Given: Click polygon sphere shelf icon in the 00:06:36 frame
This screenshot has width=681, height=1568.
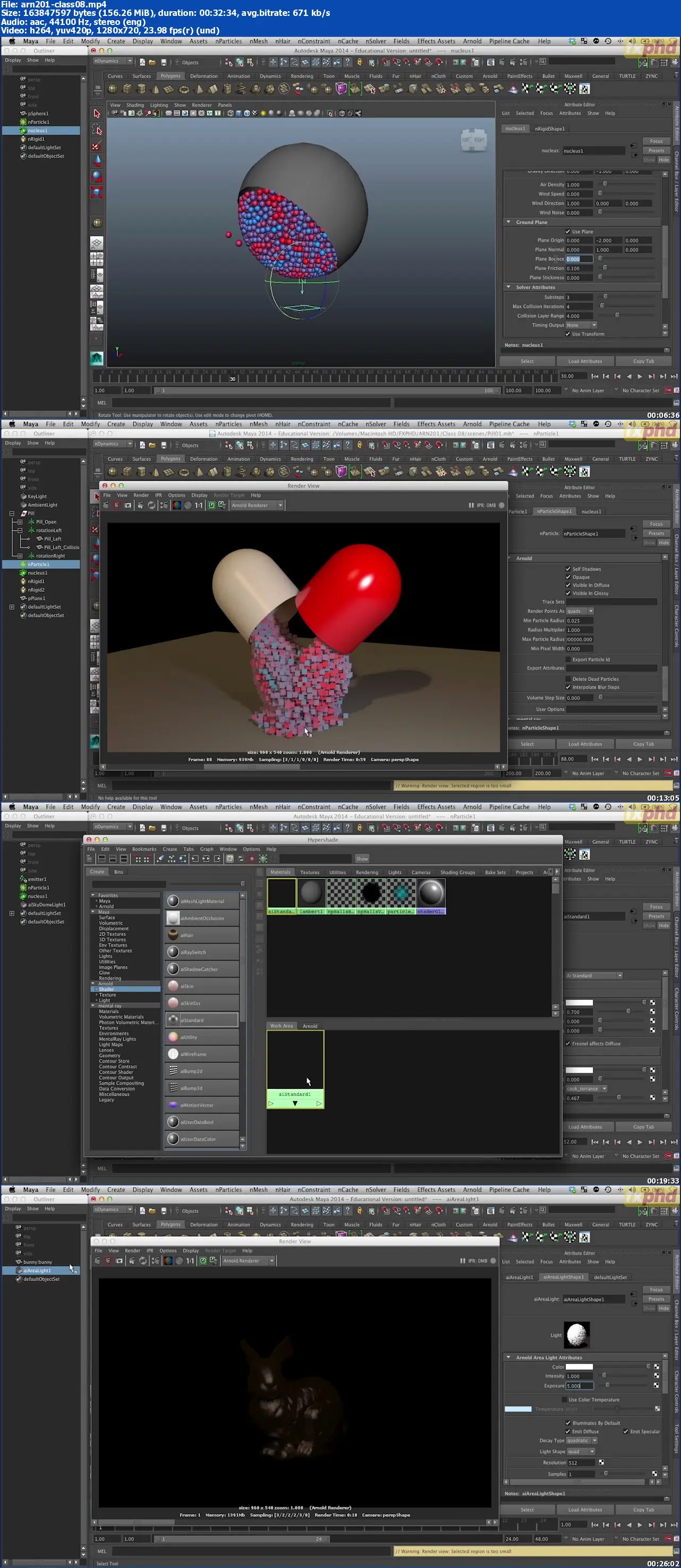Looking at the screenshot, I should [x=113, y=89].
